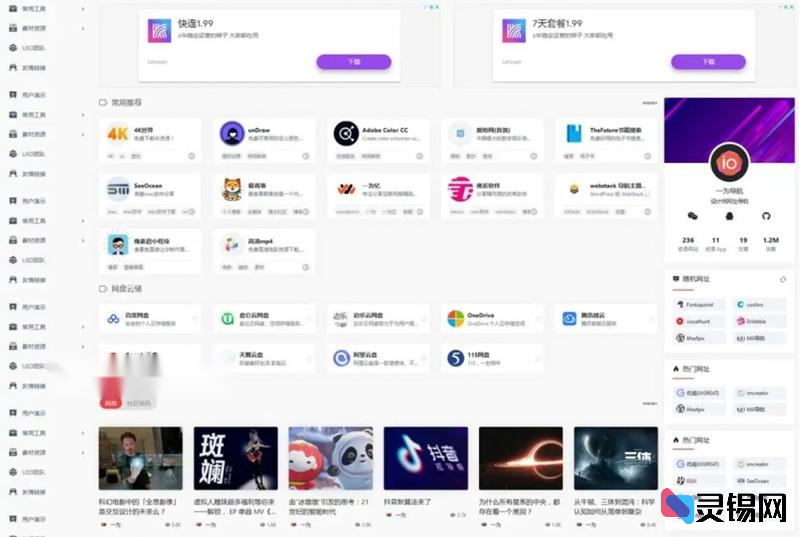Click the Shiba dog site icon
Screen dimensions: 800x537
[x=232, y=189]
